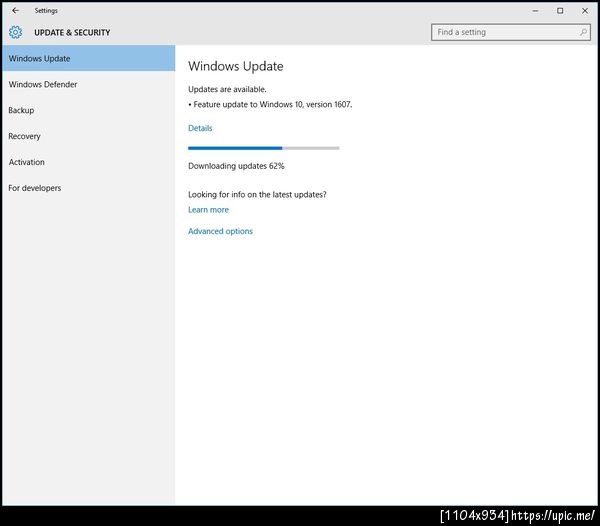Click 'Downloading updates 62%' status text
This screenshot has width=600, height=526.
[236, 166]
